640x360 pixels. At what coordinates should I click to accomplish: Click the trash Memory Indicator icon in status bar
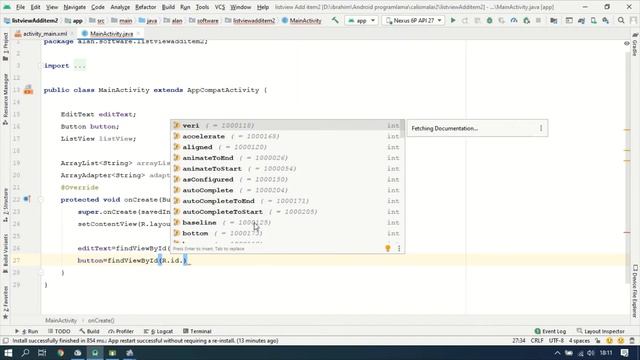point(632,340)
